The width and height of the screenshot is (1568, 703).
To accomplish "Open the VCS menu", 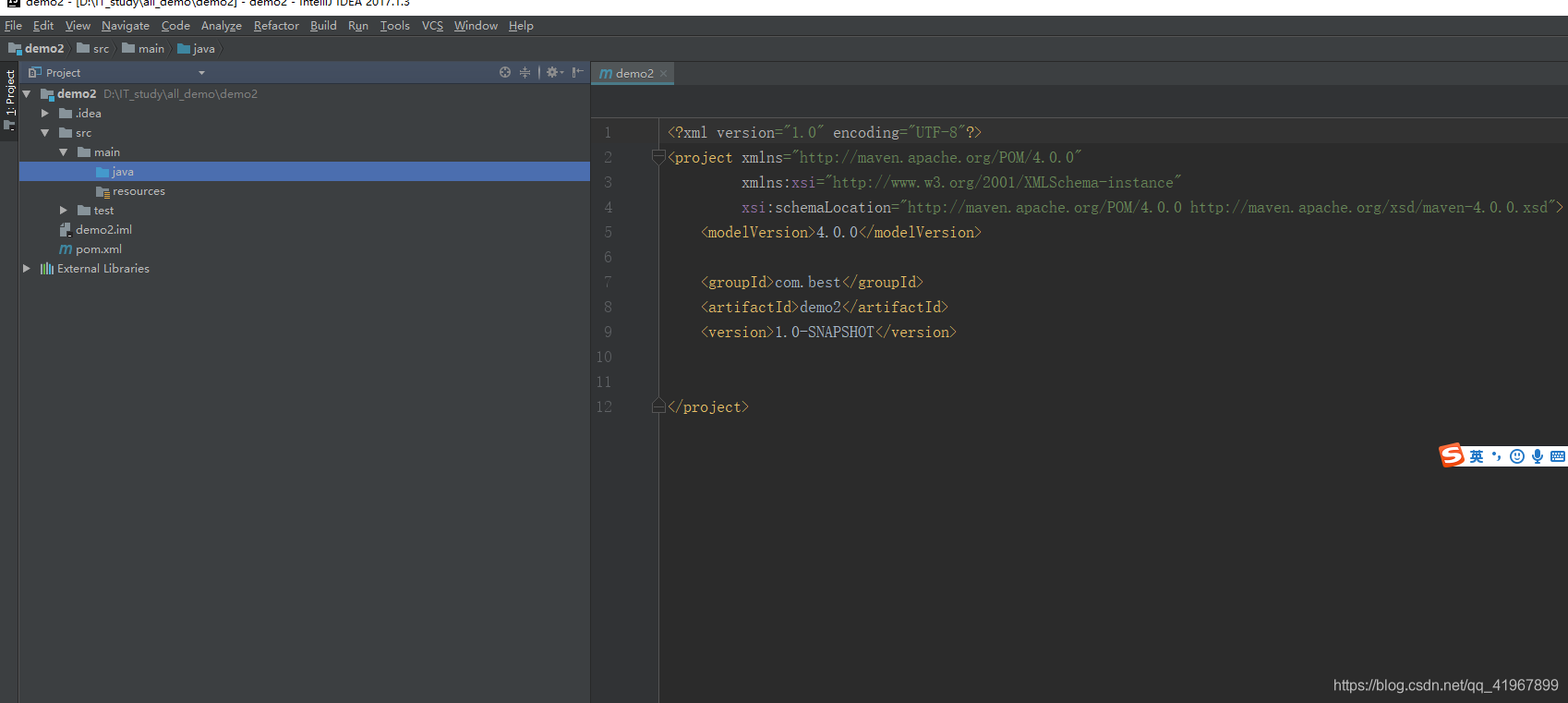I will tap(432, 26).
